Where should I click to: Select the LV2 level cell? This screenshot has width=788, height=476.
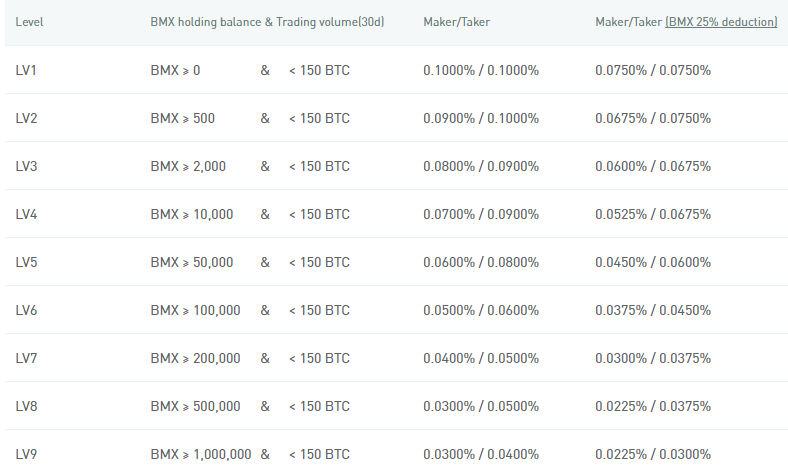pyautogui.click(x=26, y=118)
